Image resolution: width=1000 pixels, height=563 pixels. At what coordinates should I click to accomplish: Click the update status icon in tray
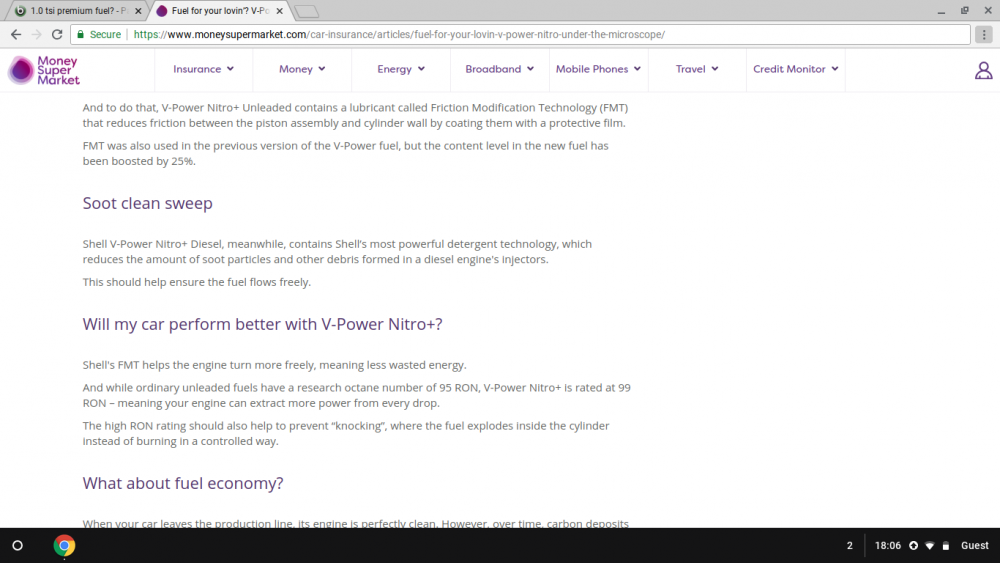point(913,546)
